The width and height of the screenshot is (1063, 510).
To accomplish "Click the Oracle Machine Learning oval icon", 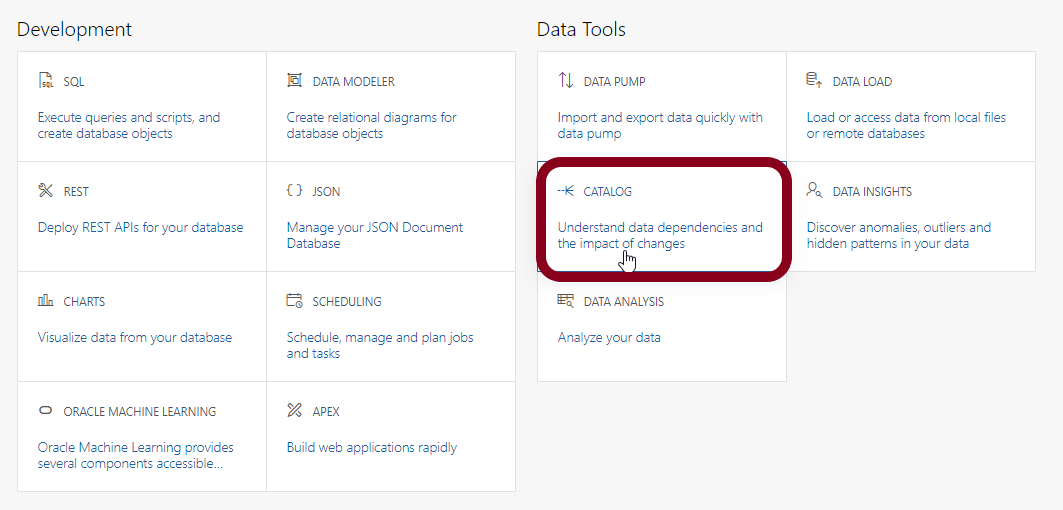I will [45, 410].
